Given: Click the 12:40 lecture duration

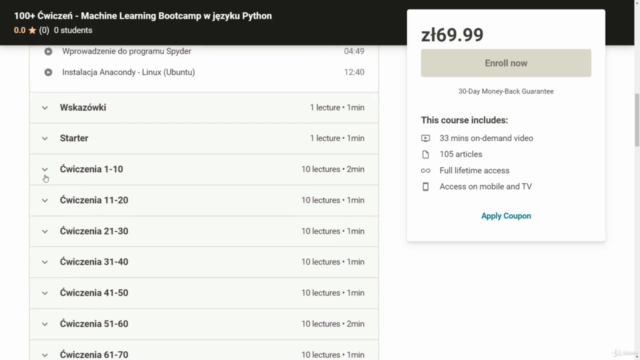Looking at the screenshot, I should pyautogui.click(x=354, y=72).
